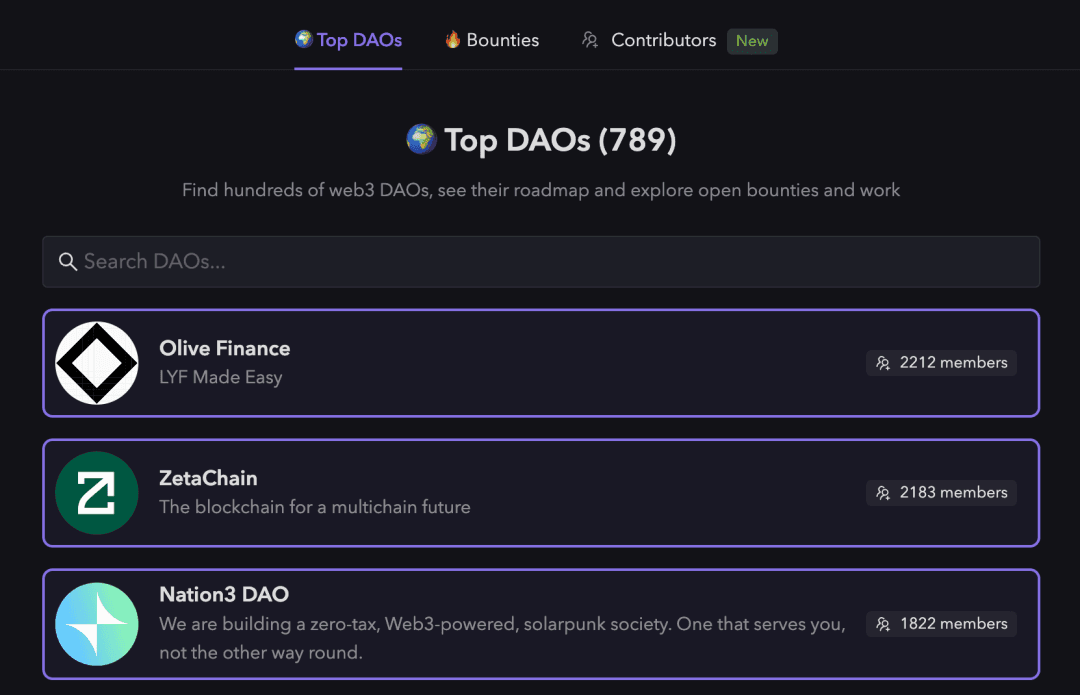Switch to the Top DAOs tab
The image size is (1080, 695).
349,40
